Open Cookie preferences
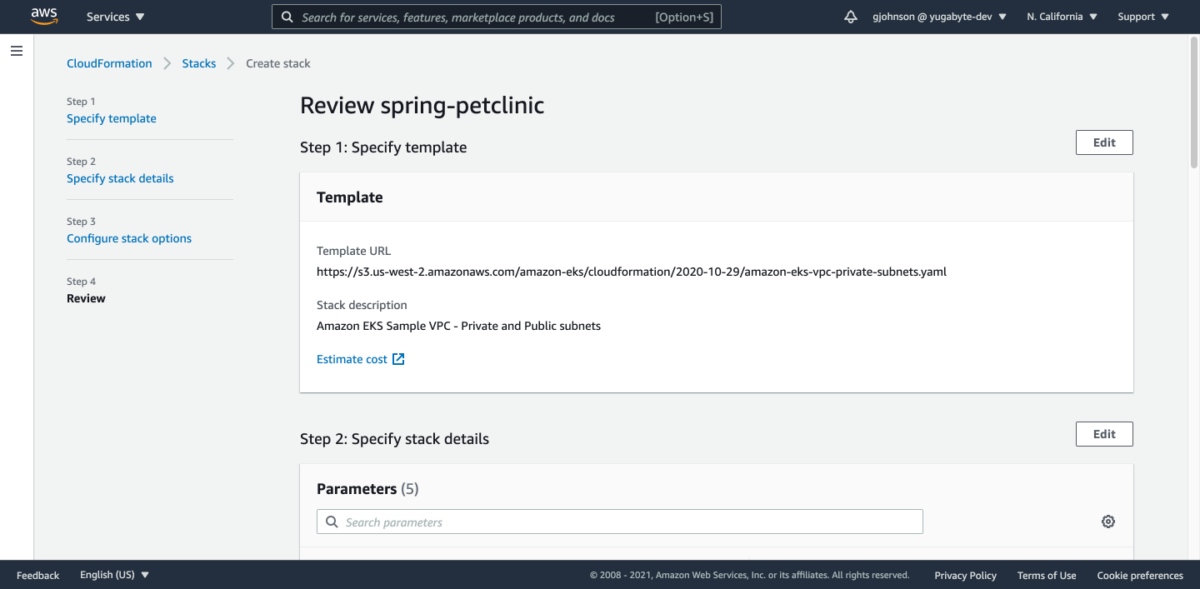Screen dimensions: 1200x589 (1139, 575)
